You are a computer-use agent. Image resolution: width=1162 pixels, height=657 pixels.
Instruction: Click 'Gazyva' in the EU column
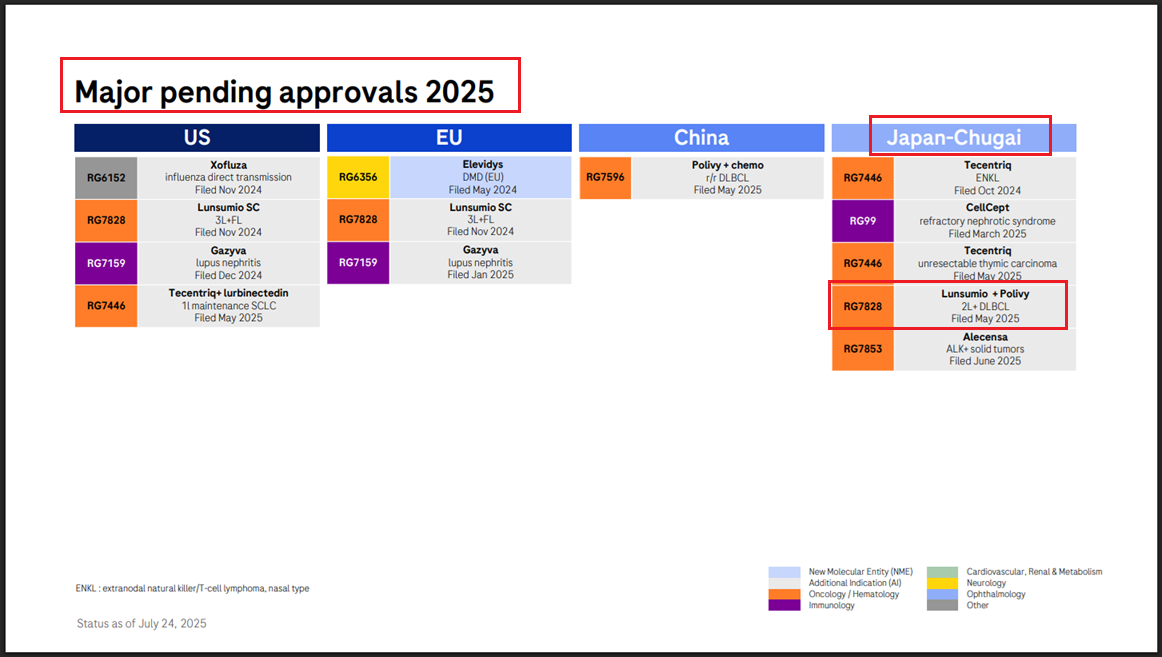tap(480, 250)
